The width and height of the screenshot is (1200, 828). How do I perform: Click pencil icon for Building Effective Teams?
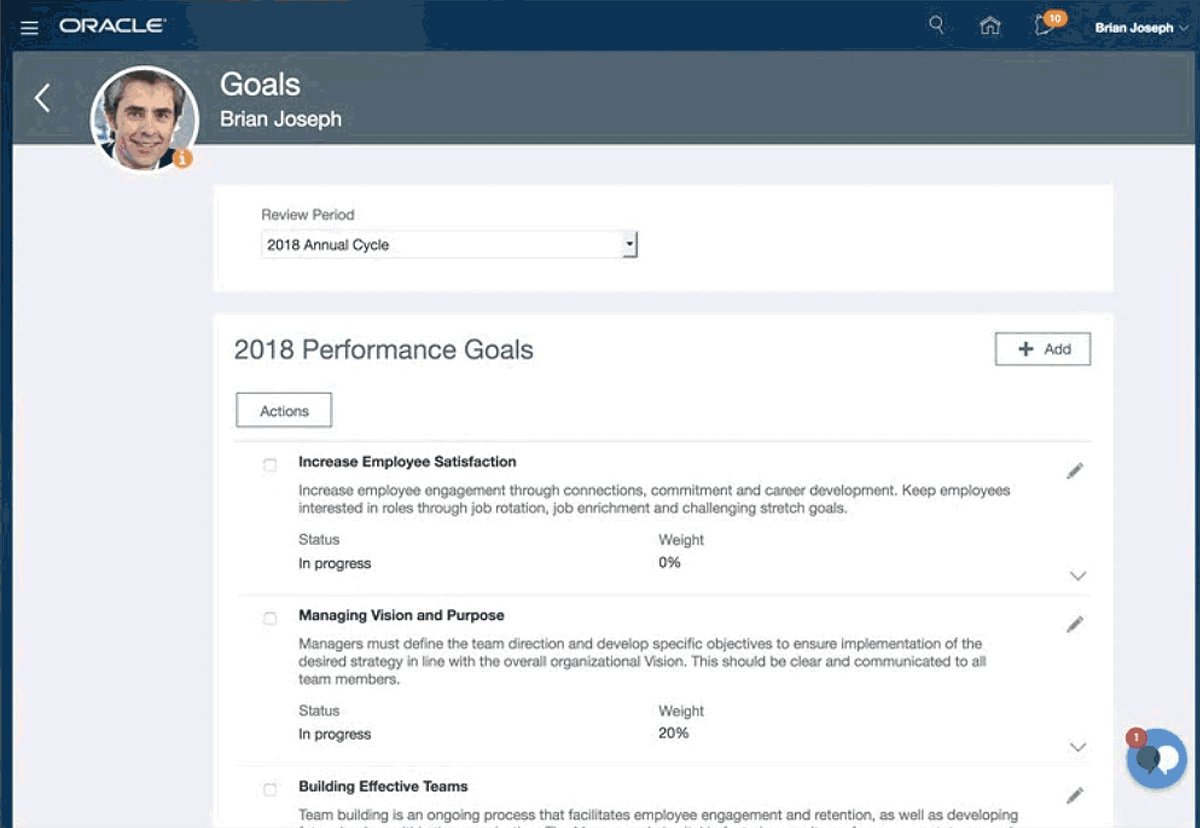pyautogui.click(x=1075, y=795)
